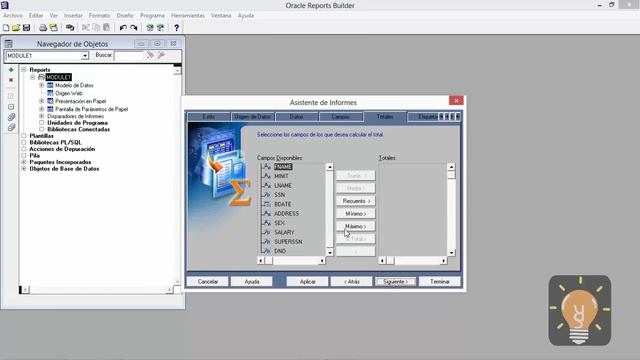Screen dimensions: 640x360
Task: Select the Unidades de Programa tree item
Action: click(x=78, y=123)
